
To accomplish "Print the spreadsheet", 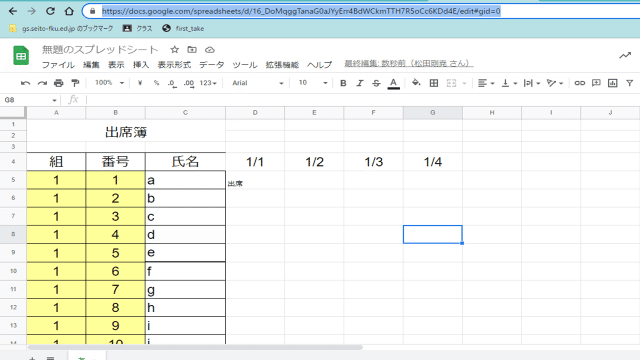I will [x=59, y=83].
